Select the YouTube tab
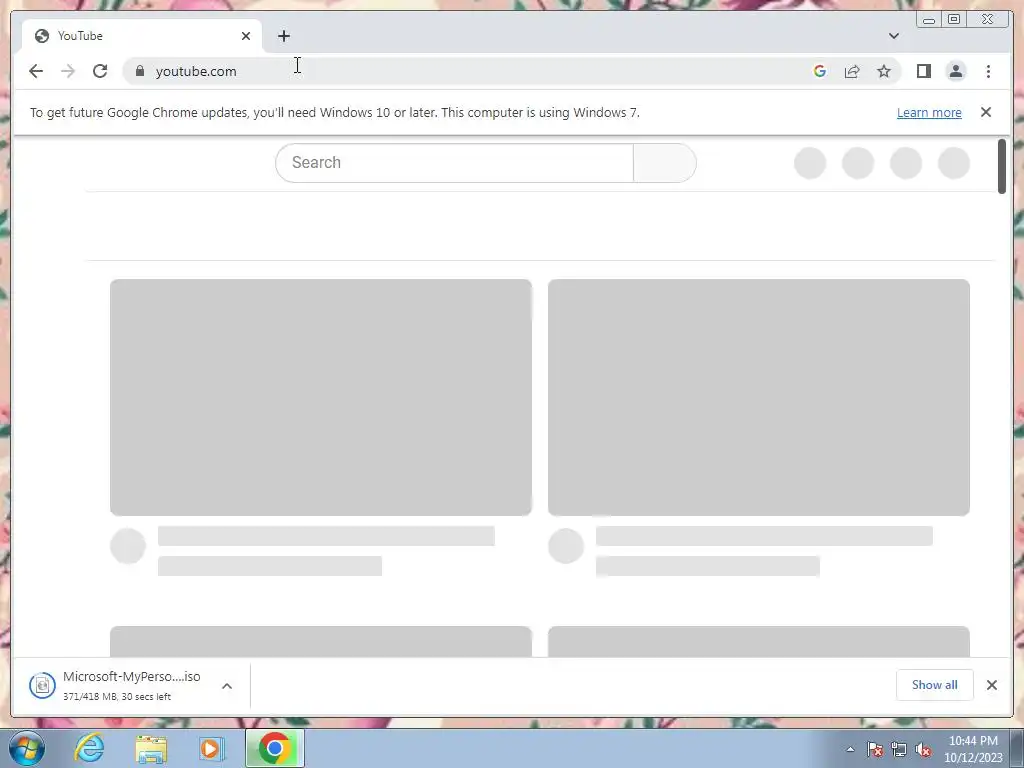 click(x=141, y=36)
